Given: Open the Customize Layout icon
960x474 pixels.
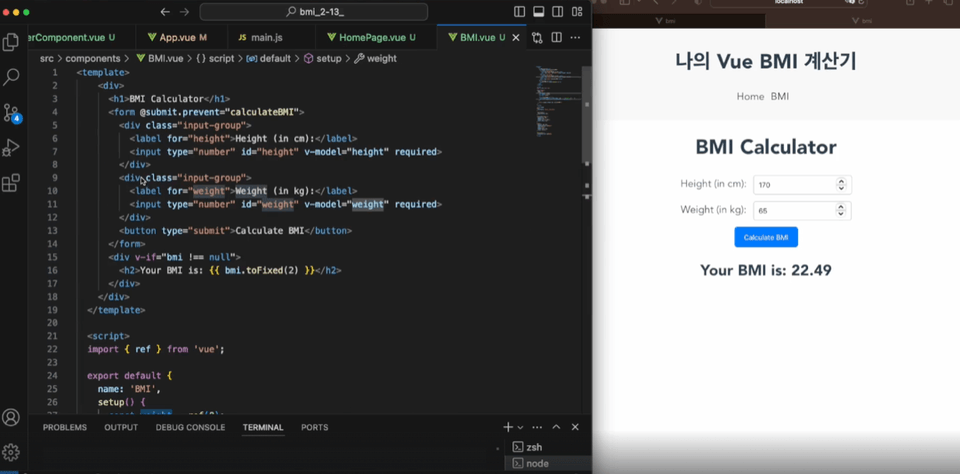Looking at the screenshot, I should coord(577,12).
